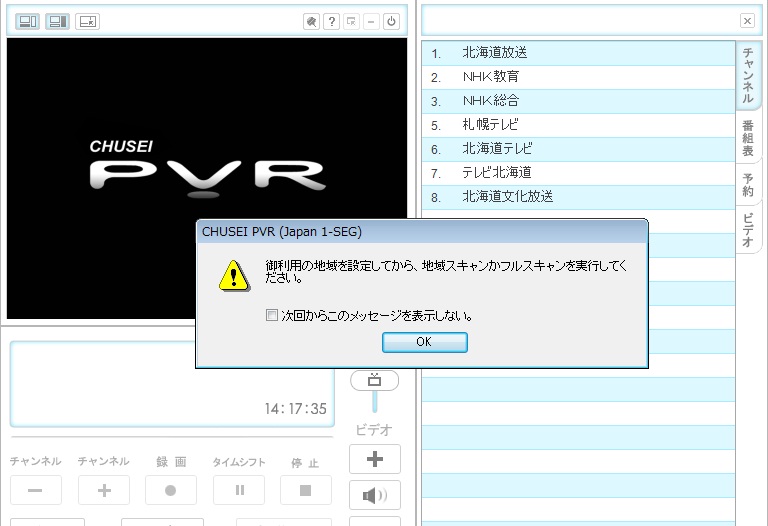Image resolution: width=768 pixels, height=526 pixels.
Task: Open settings via the tools brush icon
Action: tap(312, 22)
